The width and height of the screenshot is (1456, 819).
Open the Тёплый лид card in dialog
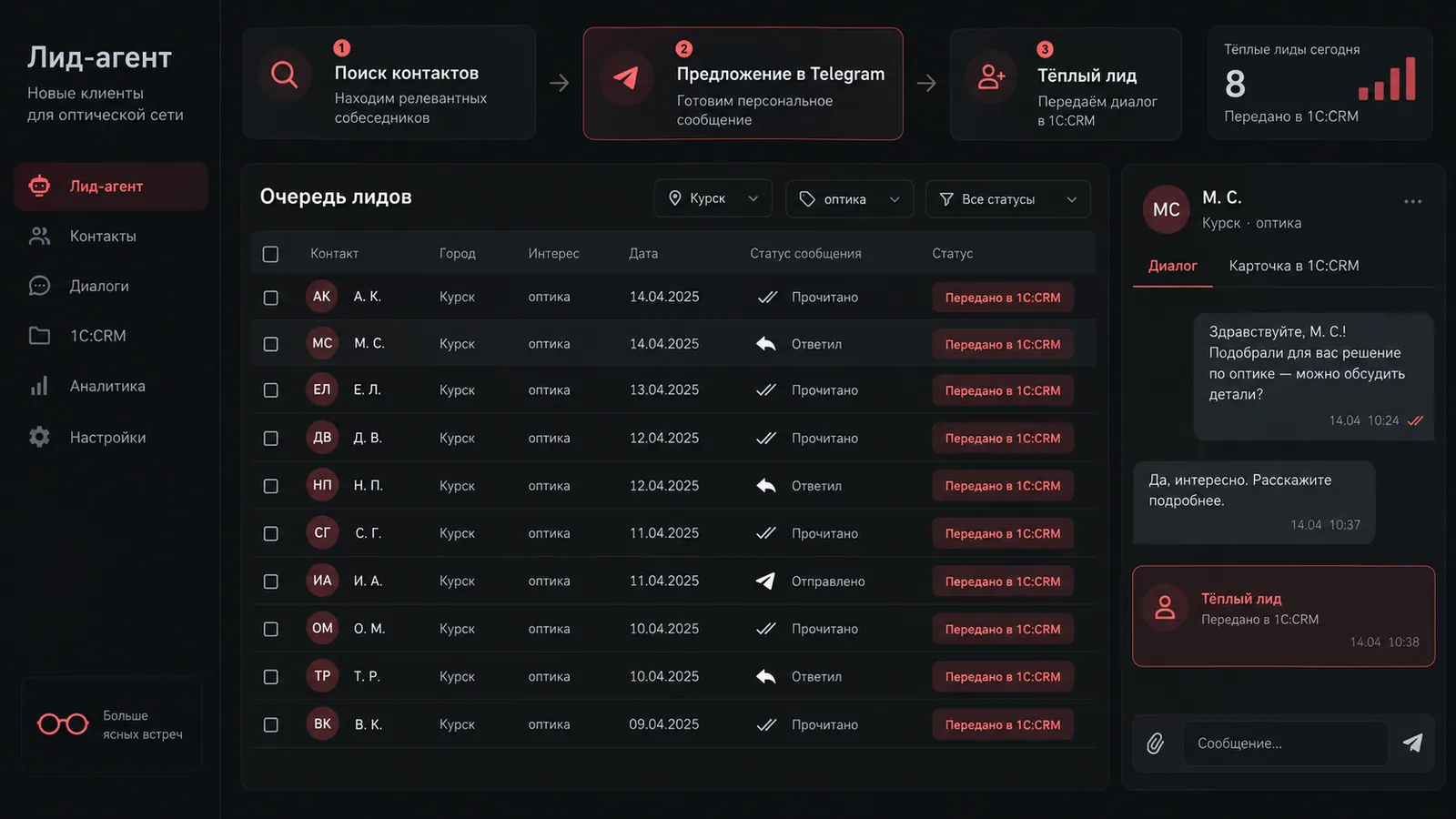click(1283, 616)
